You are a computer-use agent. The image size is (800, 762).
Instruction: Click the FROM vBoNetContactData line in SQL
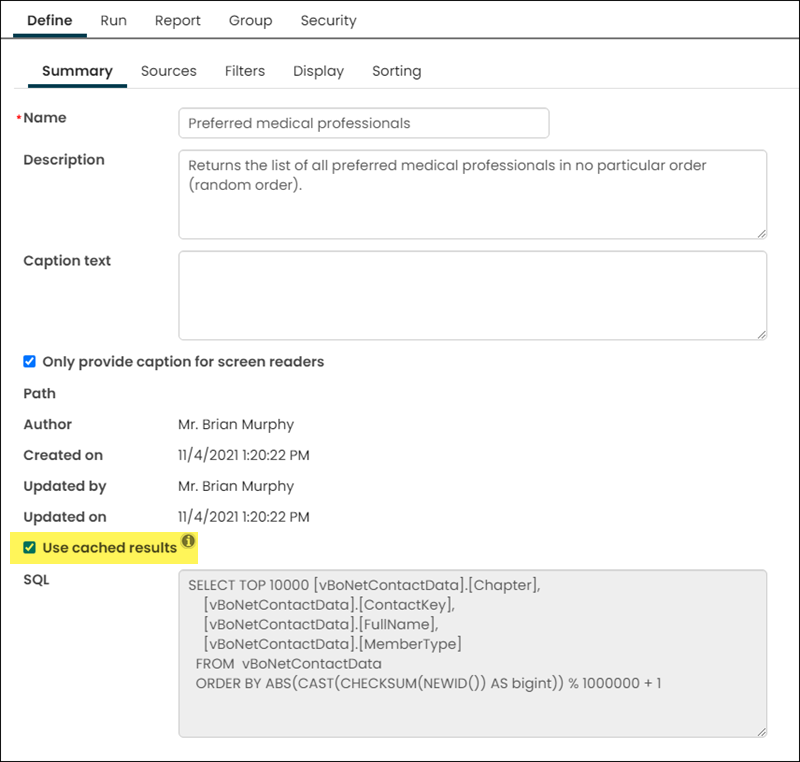tap(289, 664)
